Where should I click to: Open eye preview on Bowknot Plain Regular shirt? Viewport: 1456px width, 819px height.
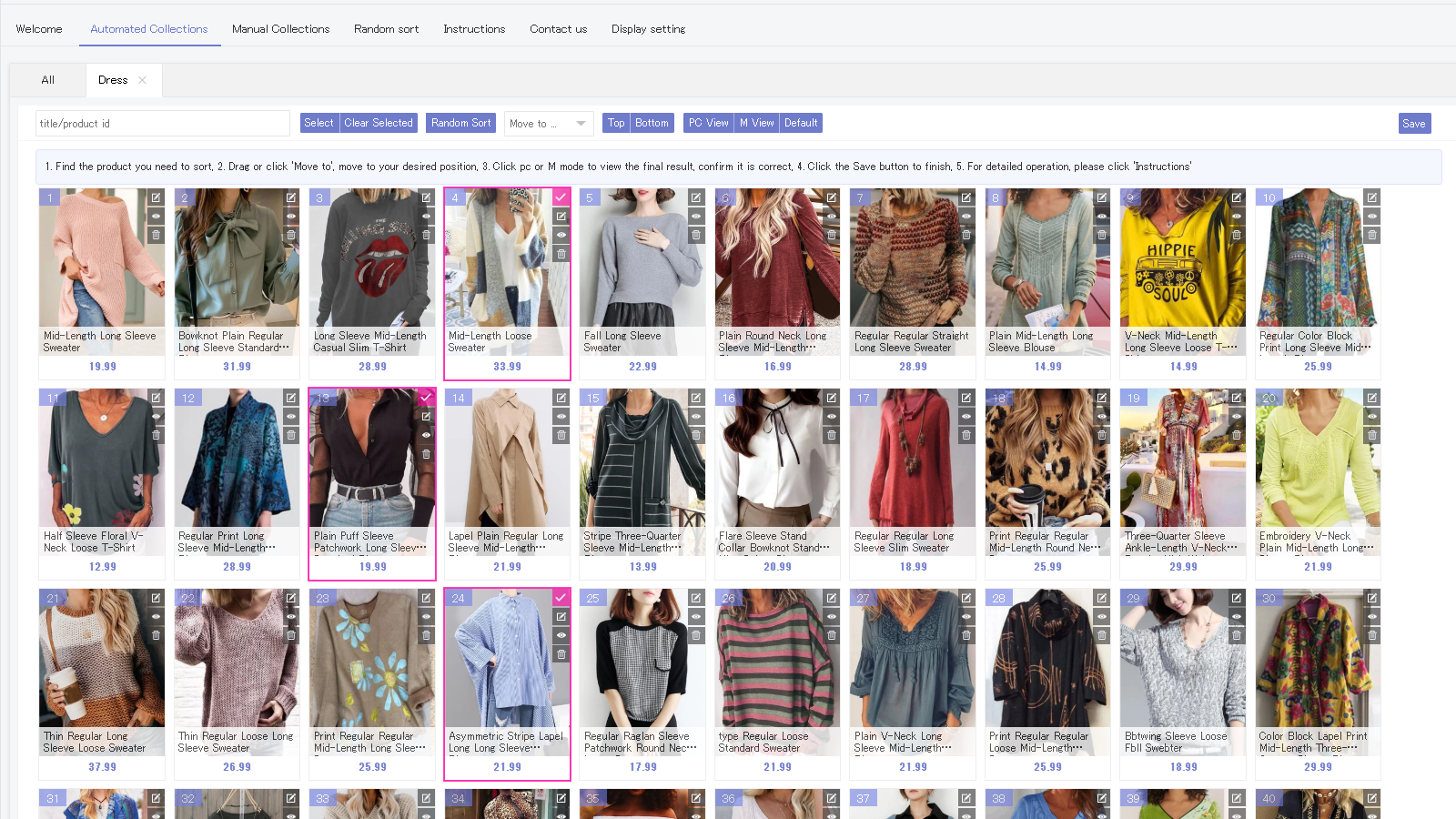click(x=290, y=216)
